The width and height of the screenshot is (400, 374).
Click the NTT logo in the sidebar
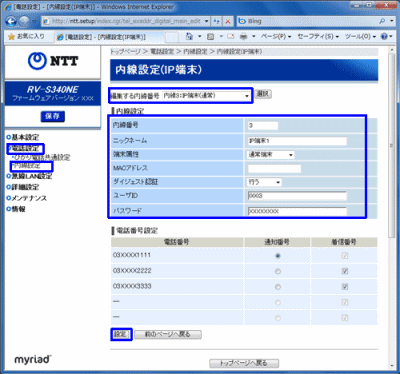[x=53, y=61]
